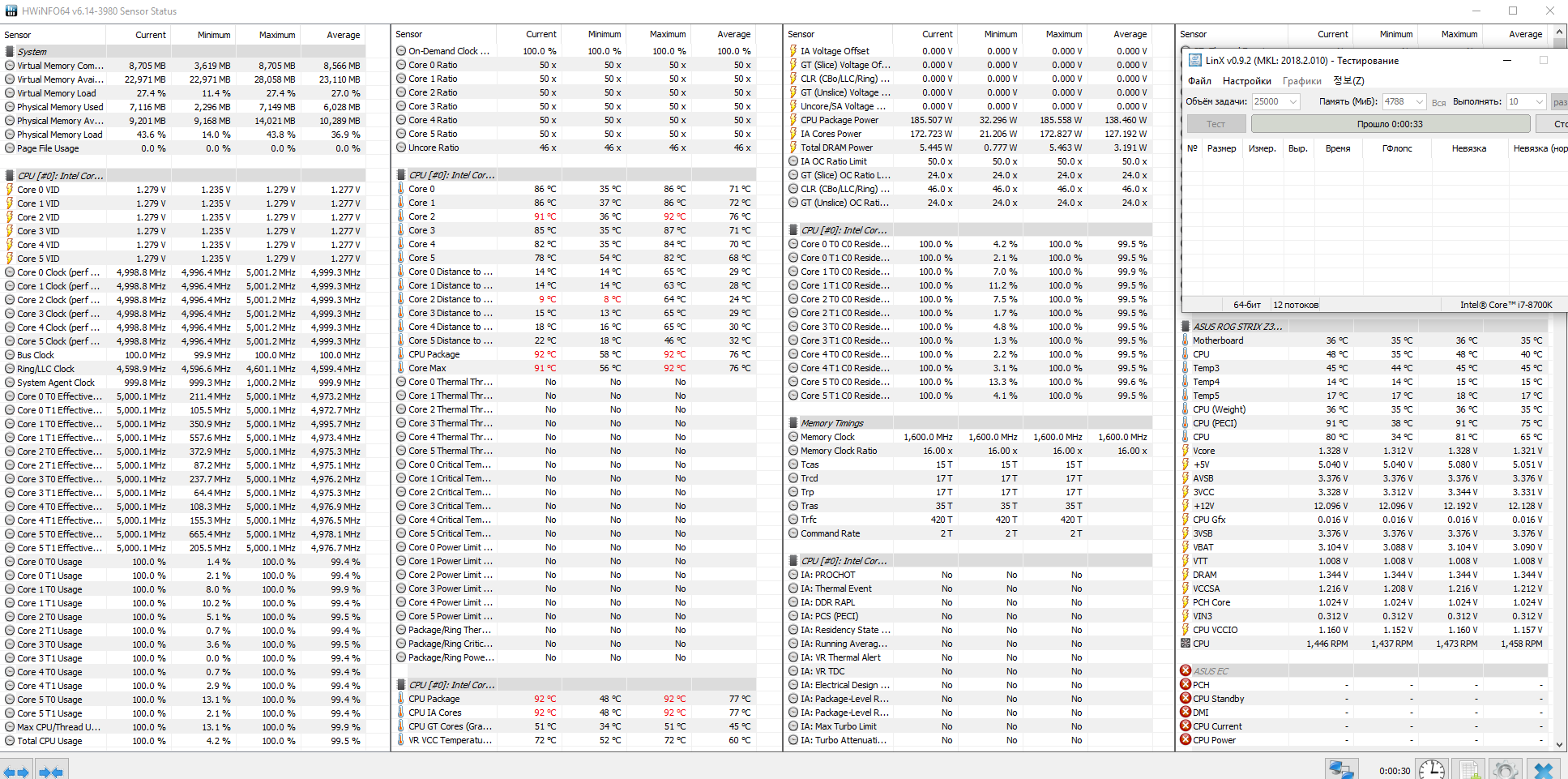
Task: Click the circle icon beside On-Demand Clock
Action: (401, 51)
